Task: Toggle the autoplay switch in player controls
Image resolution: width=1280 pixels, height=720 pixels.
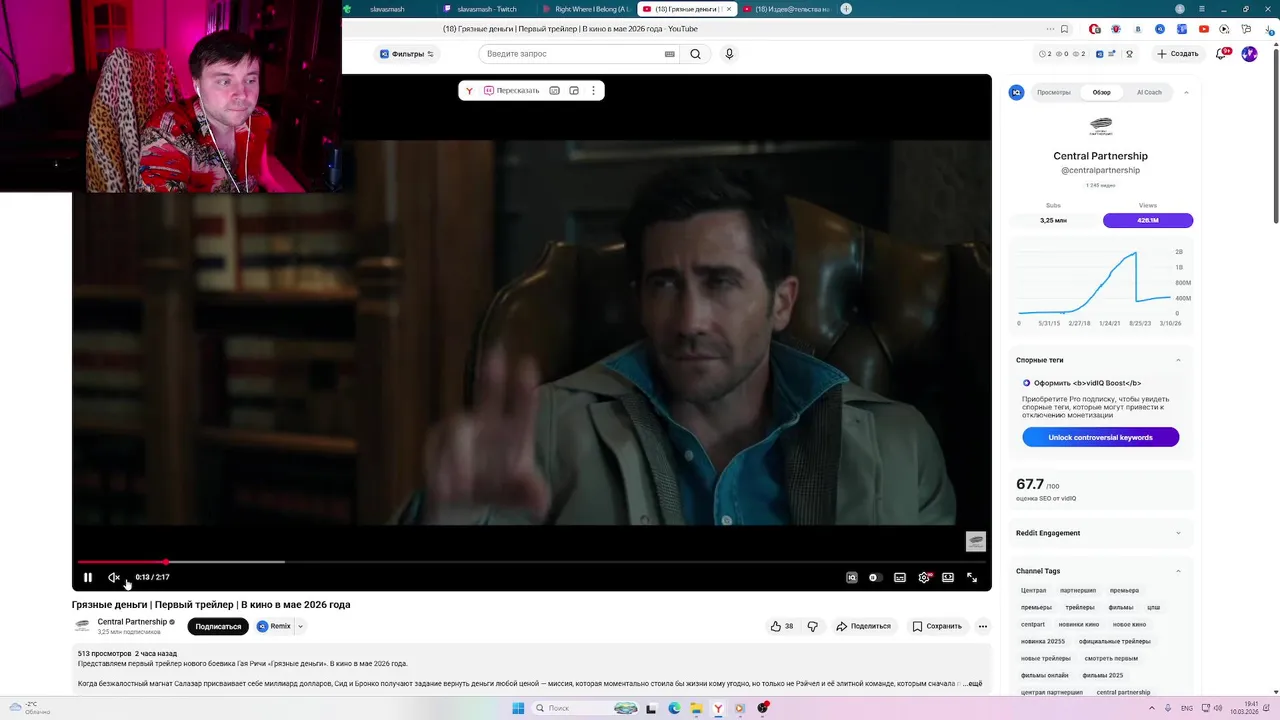Action: (875, 577)
